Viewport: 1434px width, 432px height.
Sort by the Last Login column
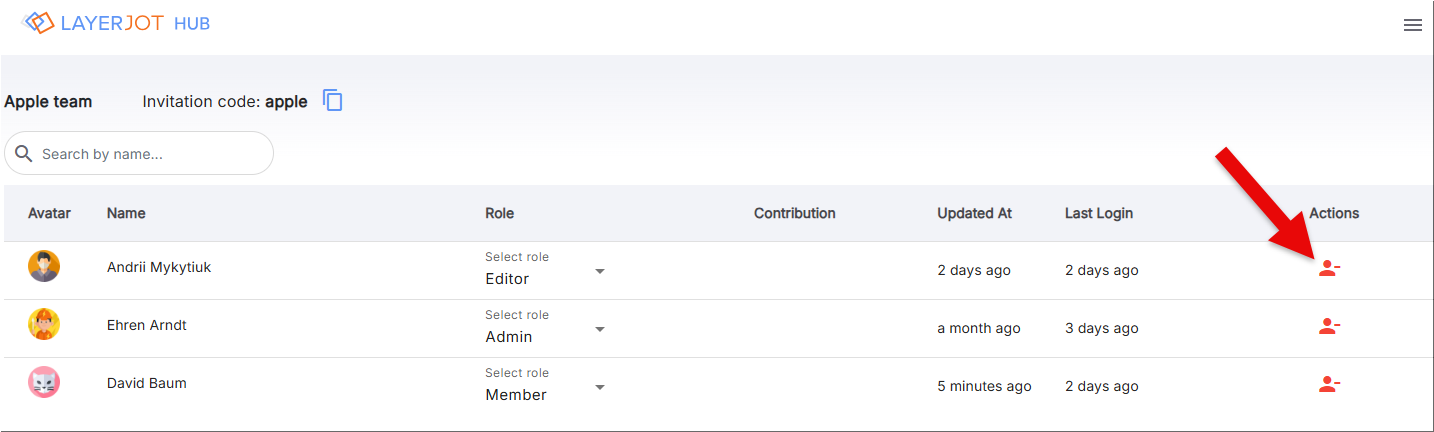point(1099,213)
